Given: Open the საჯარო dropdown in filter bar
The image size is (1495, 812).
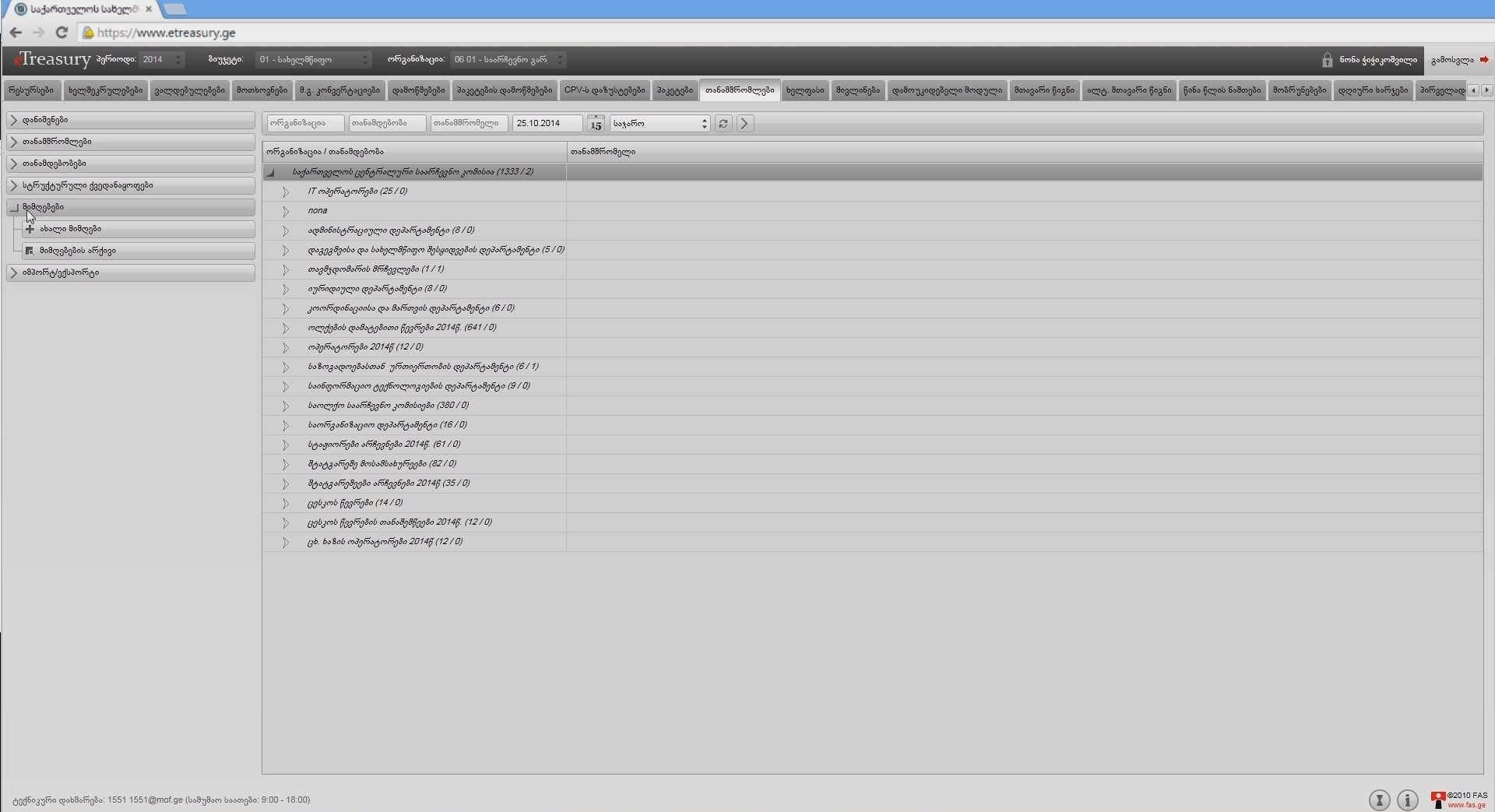Looking at the screenshot, I should point(660,124).
